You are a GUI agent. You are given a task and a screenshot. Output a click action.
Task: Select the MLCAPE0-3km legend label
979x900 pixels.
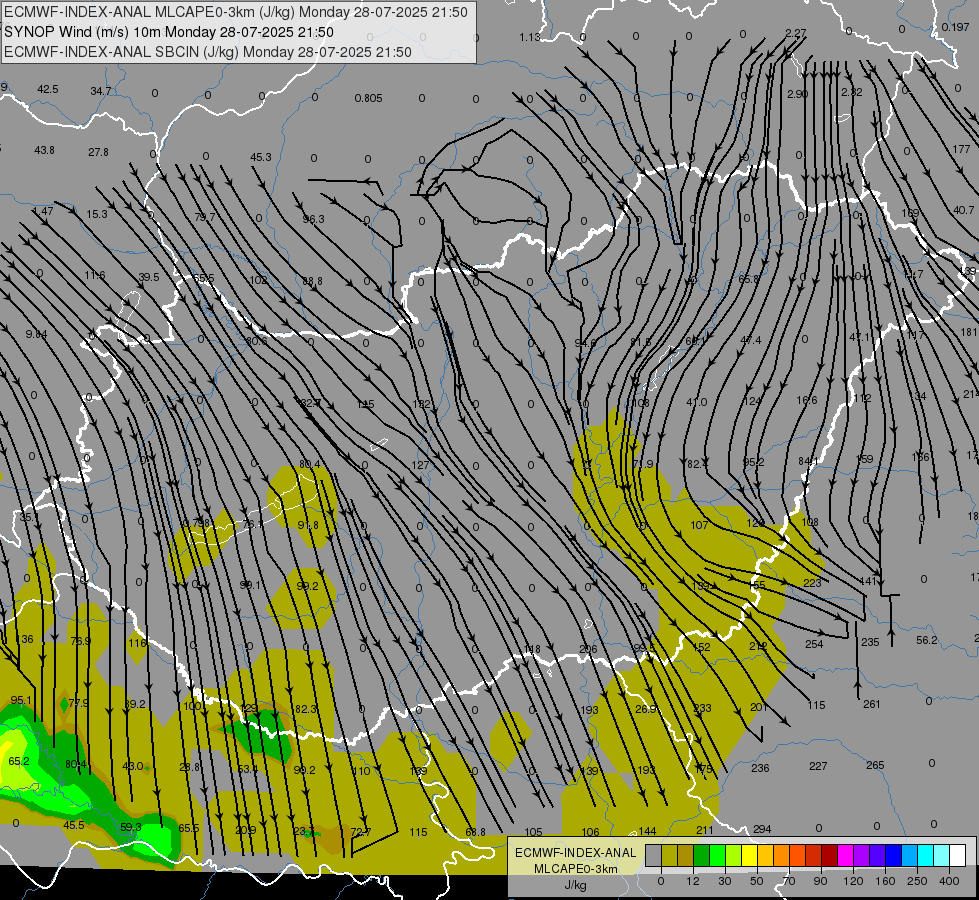576,869
